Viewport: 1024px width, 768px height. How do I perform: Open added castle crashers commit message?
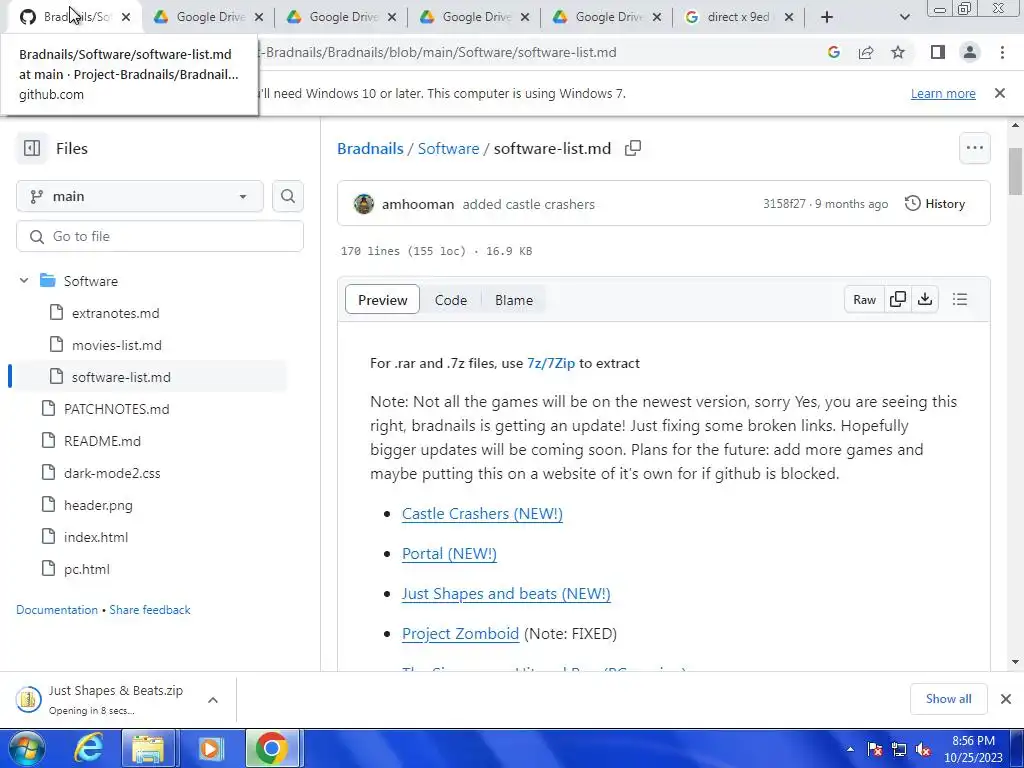point(529,204)
